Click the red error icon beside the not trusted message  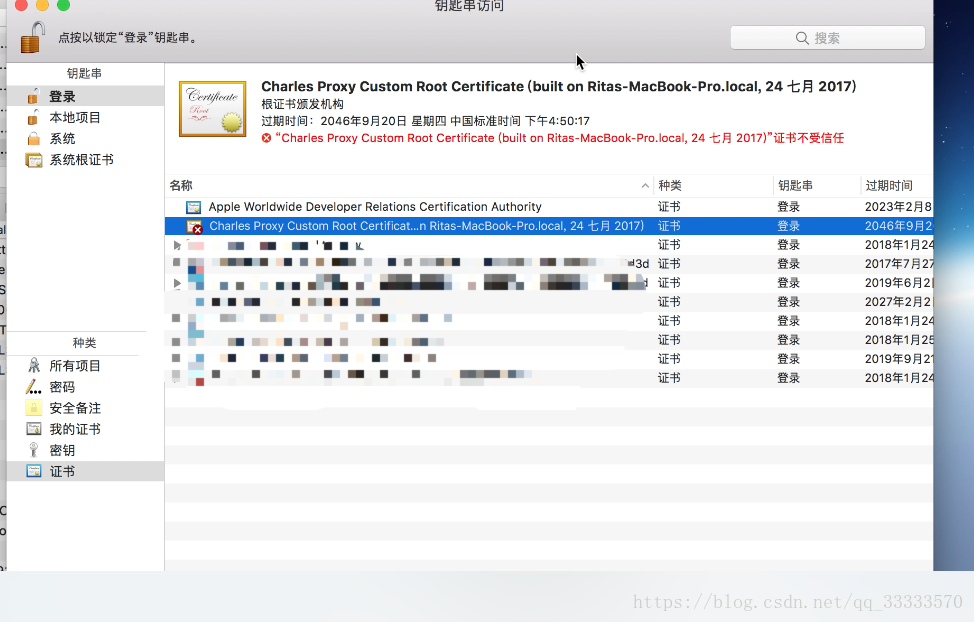tap(266, 138)
